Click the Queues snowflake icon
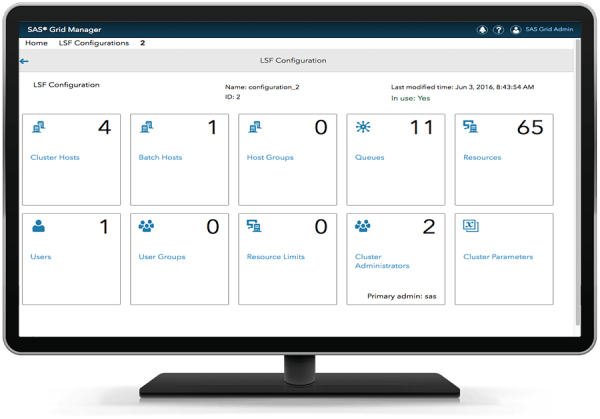 (x=364, y=127)
